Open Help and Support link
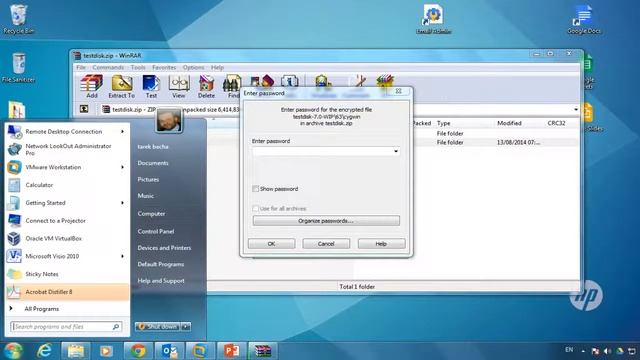Screen dimensions: 640x360 pos(161,281)
